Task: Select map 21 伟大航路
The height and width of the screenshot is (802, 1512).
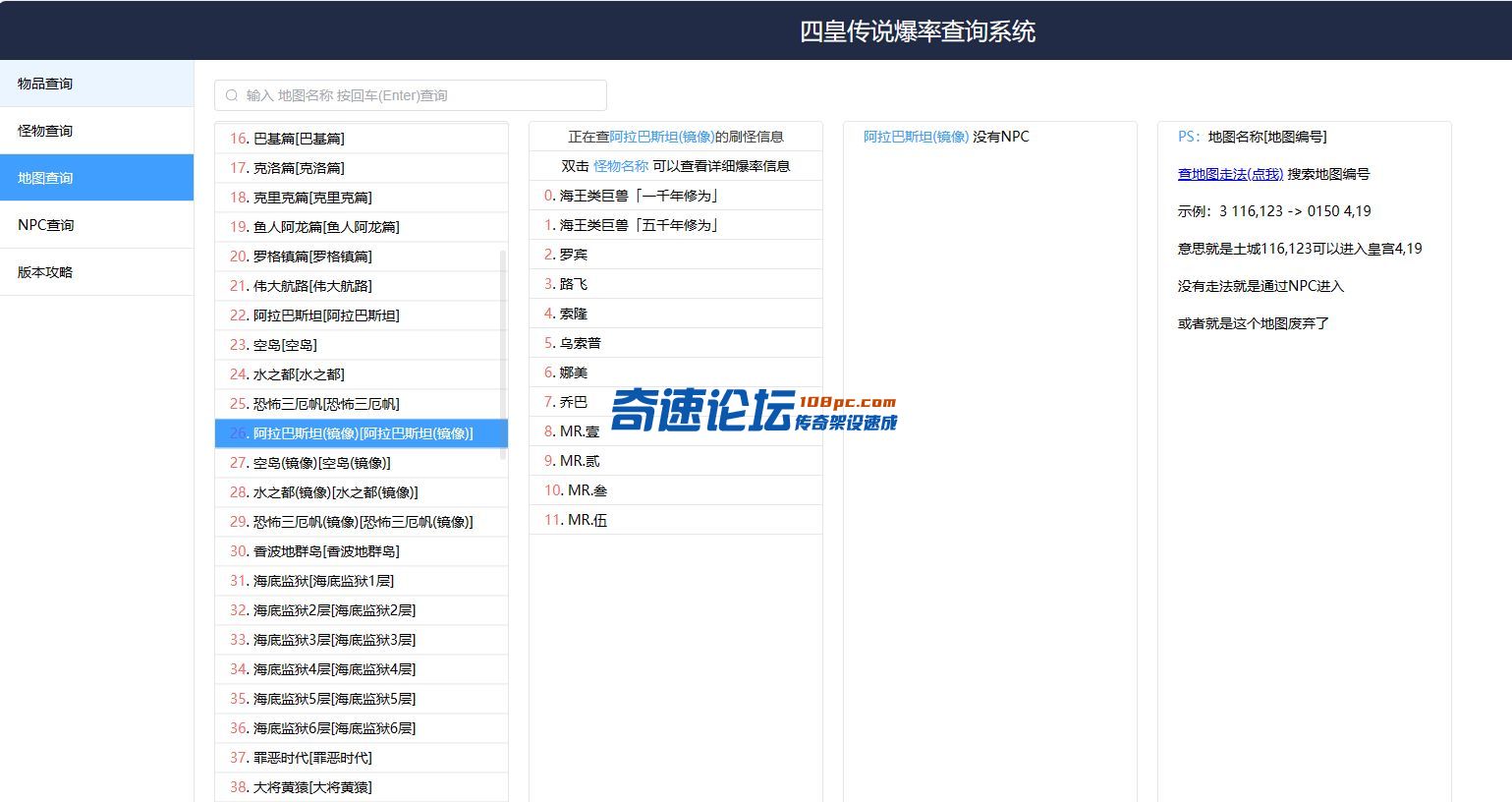Action: pos(362,286)
